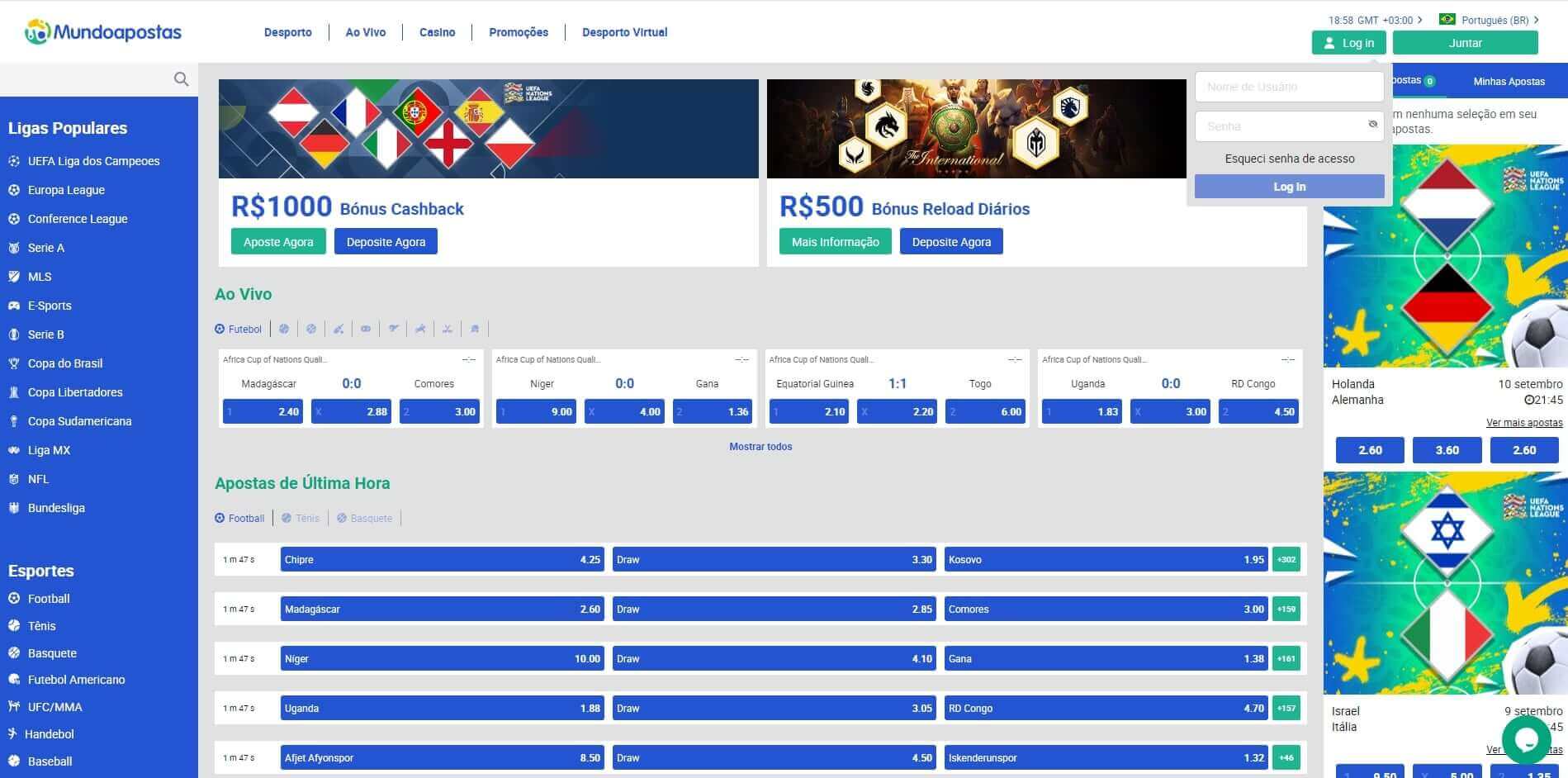Switch to the Minhas Apostas tab
Screen dimensions: 1568x778
(x=1509, y=81)
